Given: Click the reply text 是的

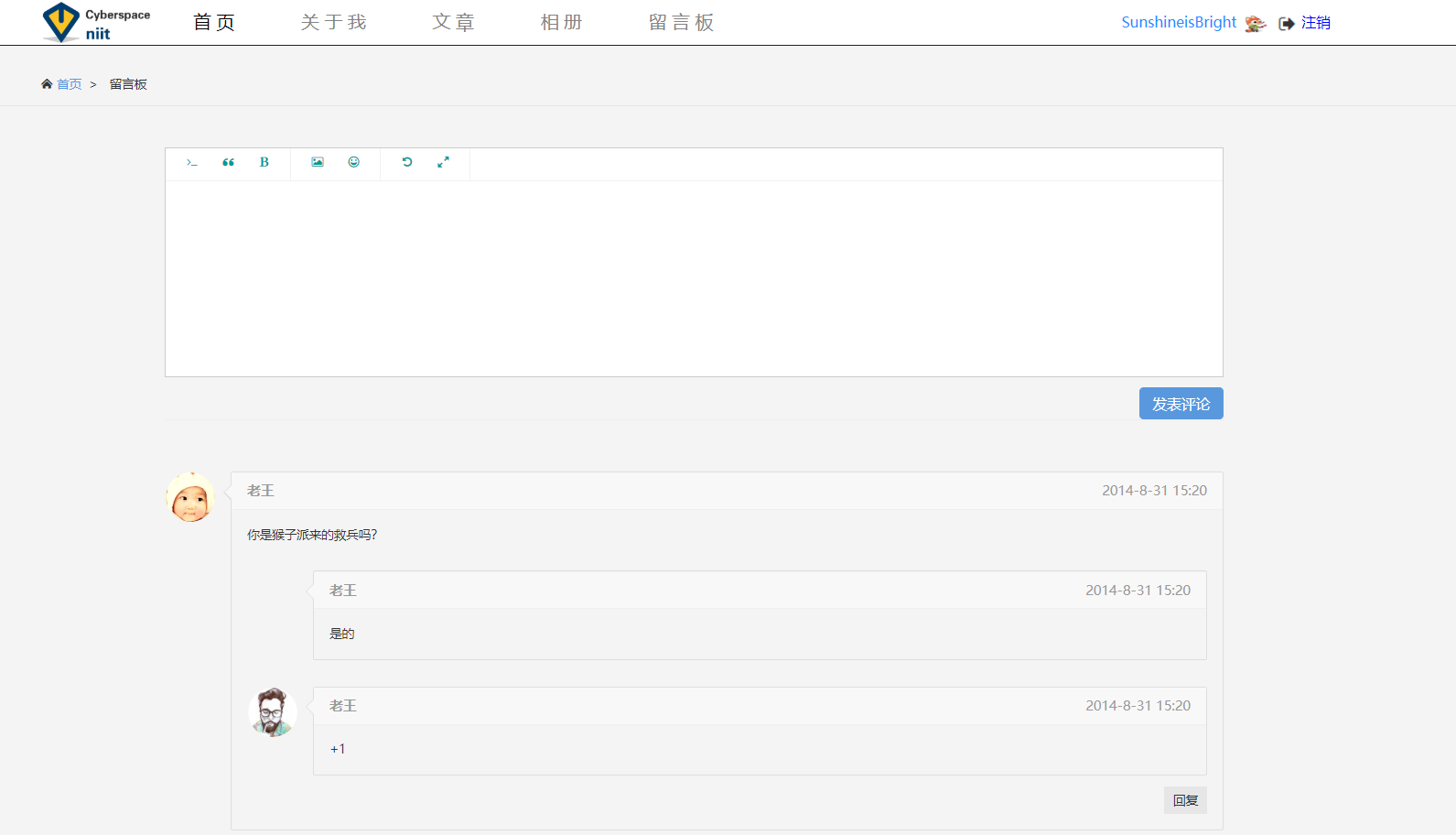Looking at the screenshot, I should [x=341, y=634].
